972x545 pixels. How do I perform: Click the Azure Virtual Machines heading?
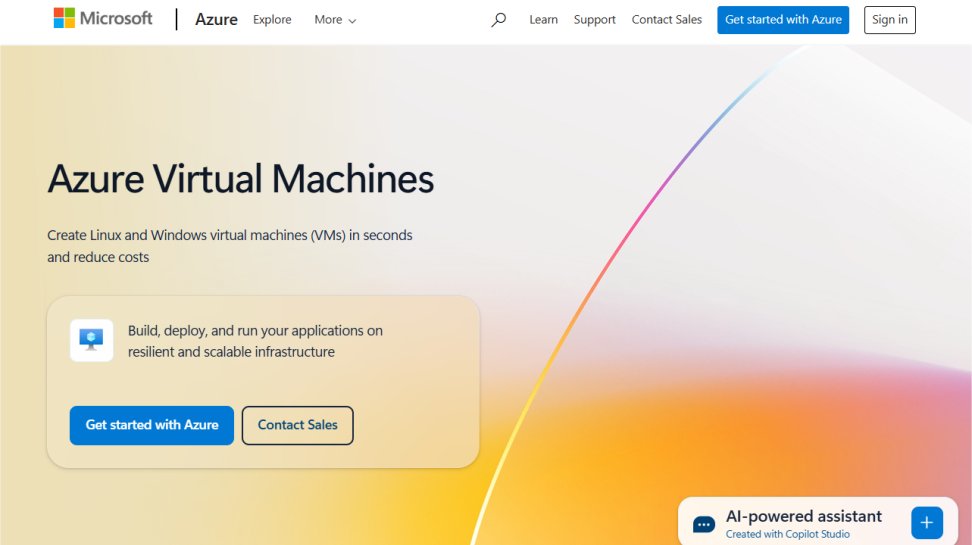click(241, 179)
